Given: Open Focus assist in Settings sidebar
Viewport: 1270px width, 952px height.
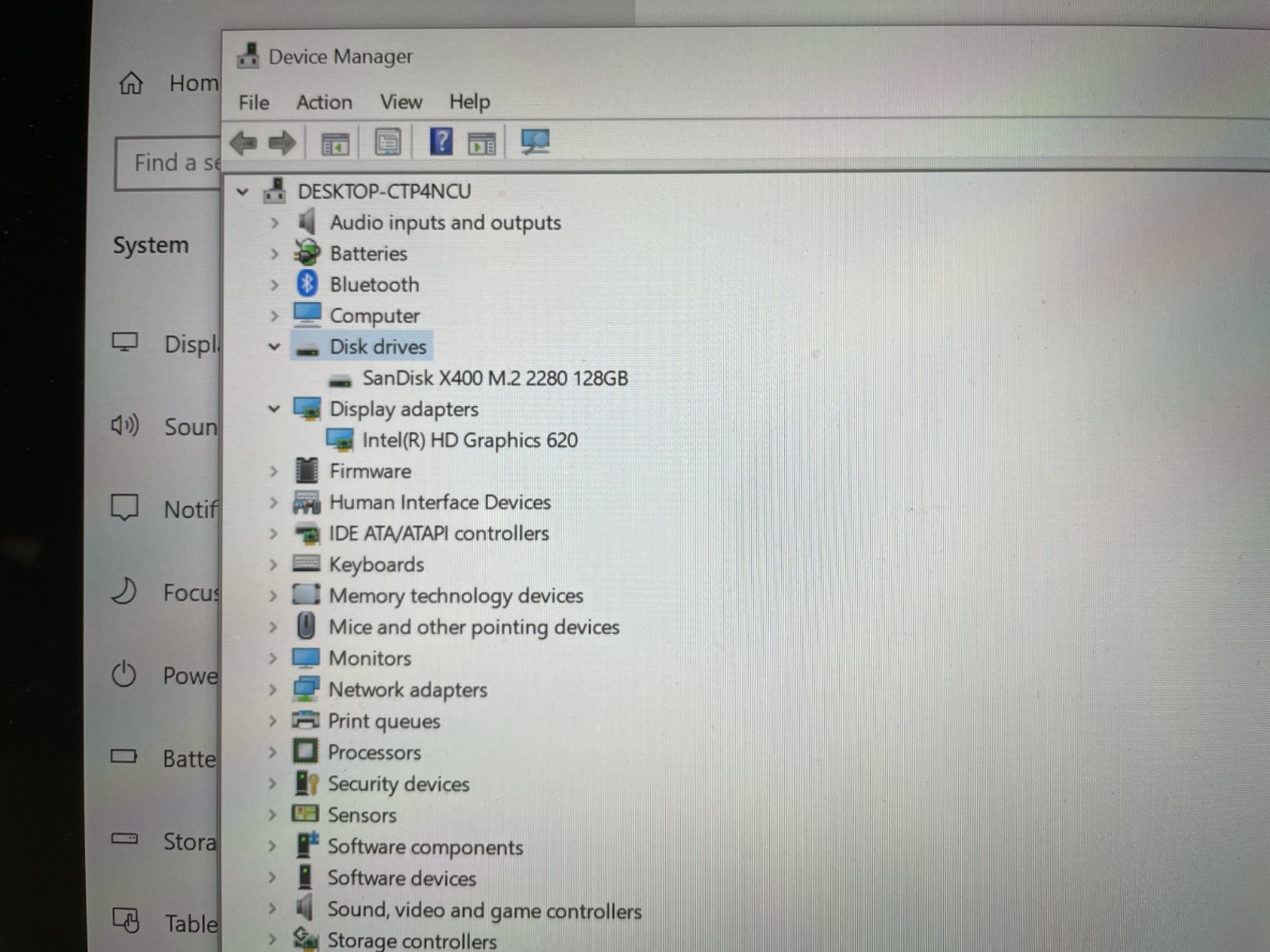Looking at the screenshot, I should pos(164,592).
